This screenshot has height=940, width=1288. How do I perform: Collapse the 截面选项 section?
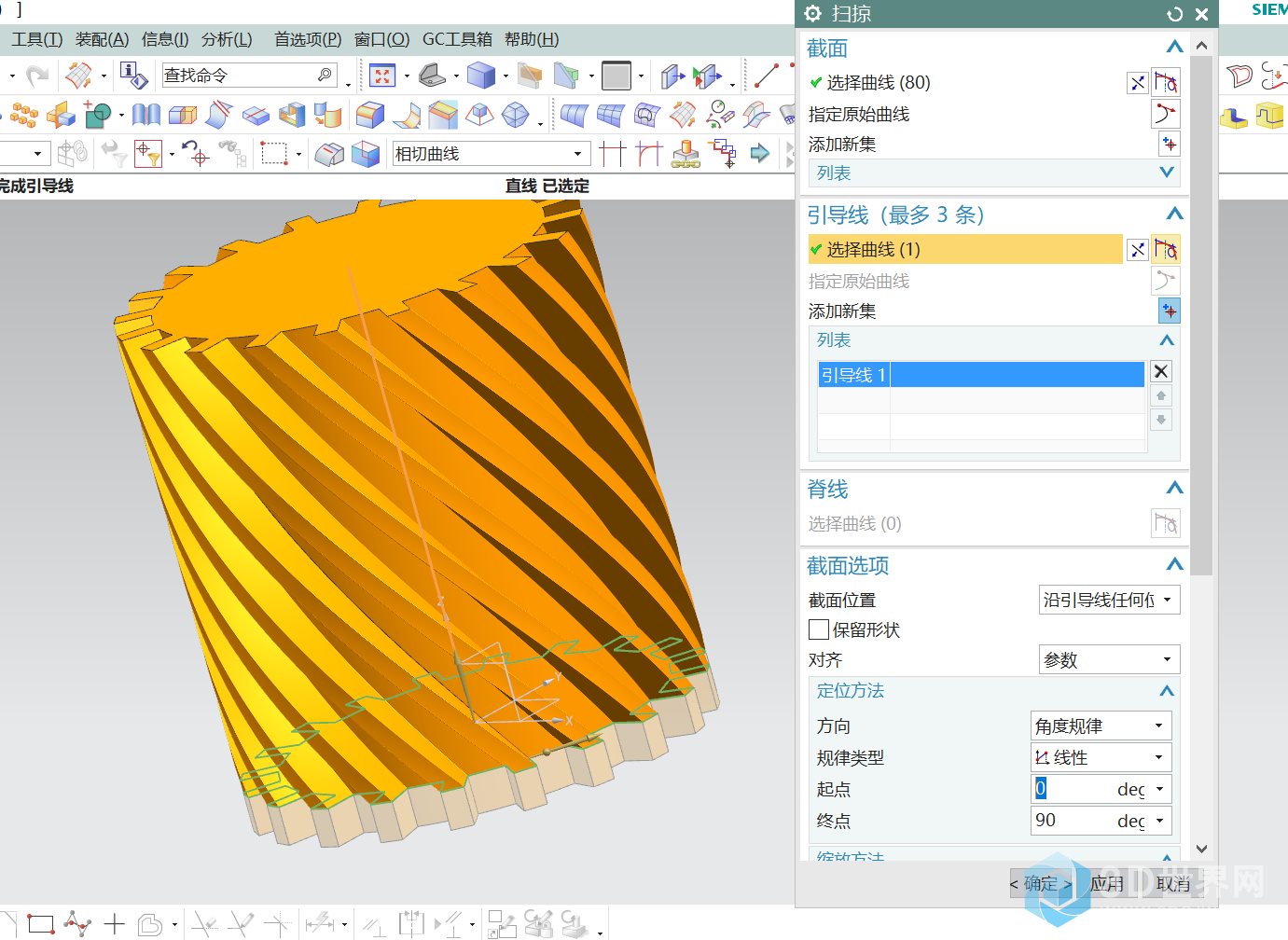click(1174, 565)
